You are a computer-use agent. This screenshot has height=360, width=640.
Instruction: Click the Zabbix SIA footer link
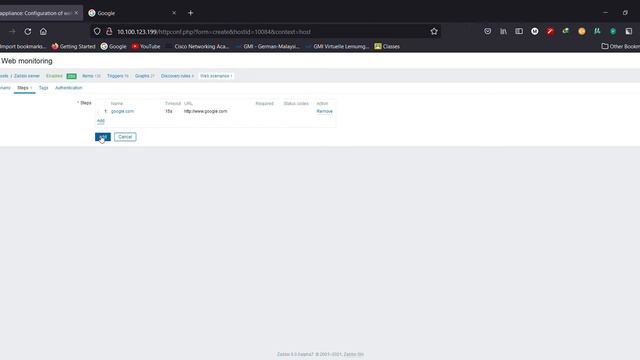[353, 354]
